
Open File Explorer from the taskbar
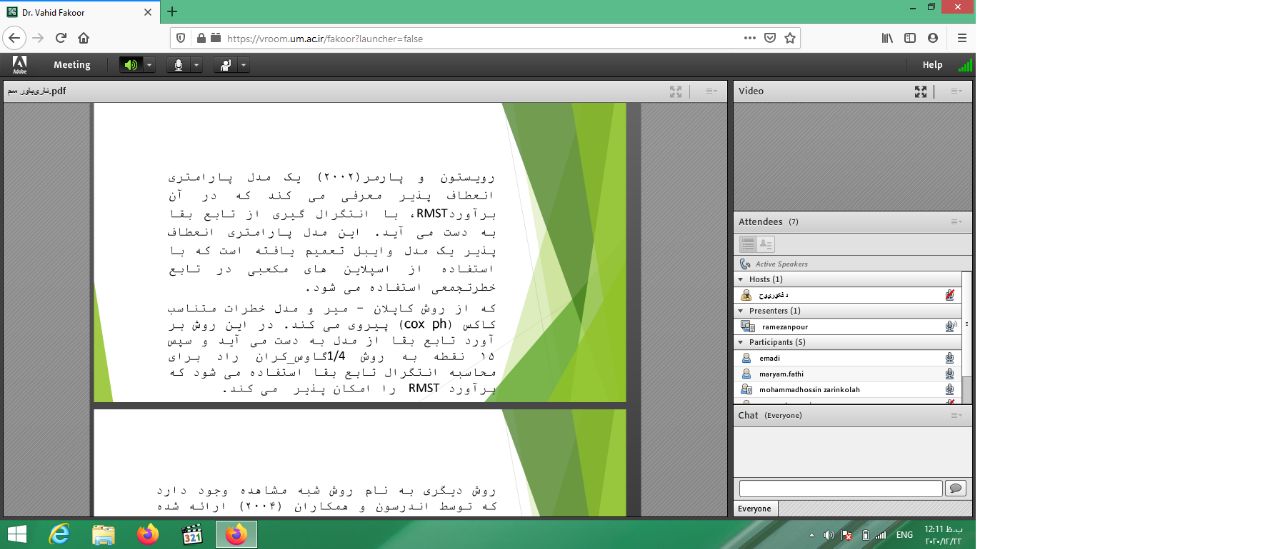click(x=103, y=535)
